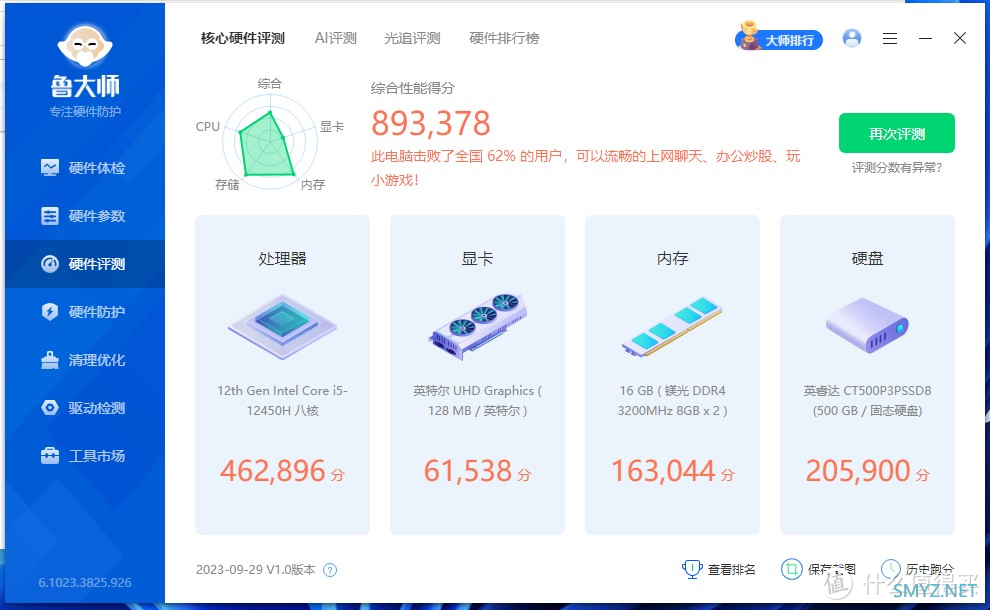Click the version number 6.1023.3825.926
Image resolution: width=990 pixels, height=610 pixels.
(85, 583)
